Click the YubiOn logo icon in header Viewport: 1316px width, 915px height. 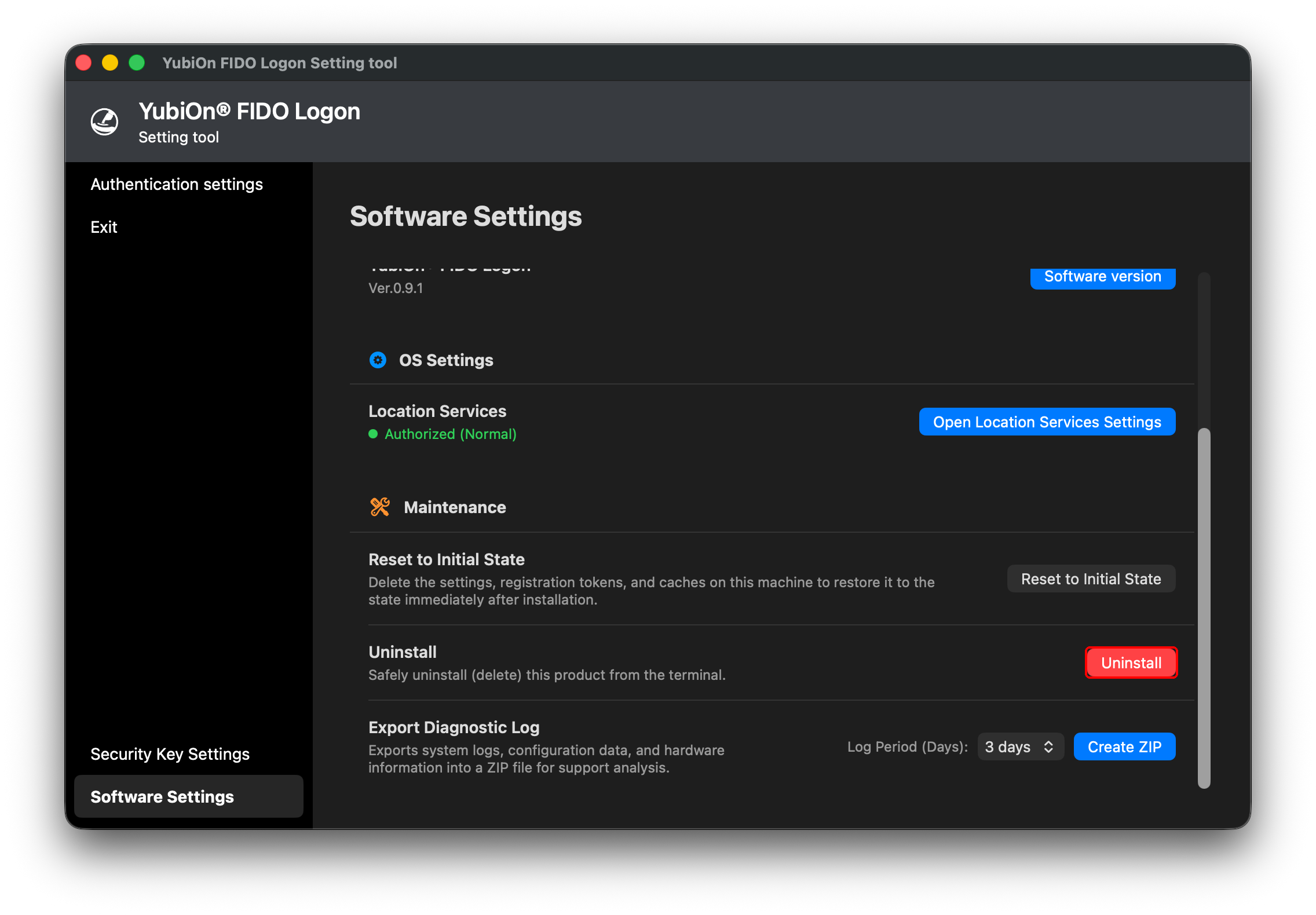(105, 122)
